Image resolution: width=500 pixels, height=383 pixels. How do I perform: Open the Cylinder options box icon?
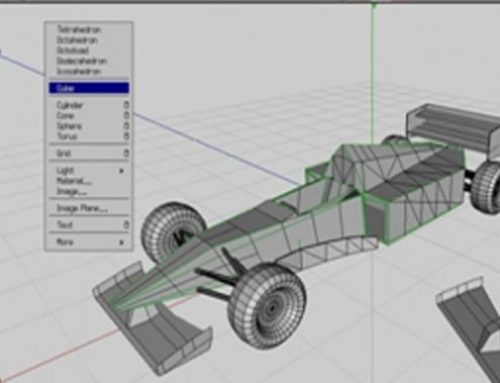coord(126,105)
